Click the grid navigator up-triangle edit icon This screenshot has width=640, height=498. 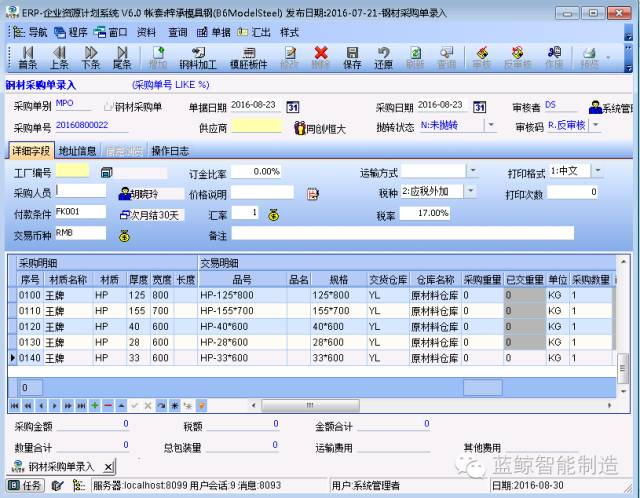point(121,406)
